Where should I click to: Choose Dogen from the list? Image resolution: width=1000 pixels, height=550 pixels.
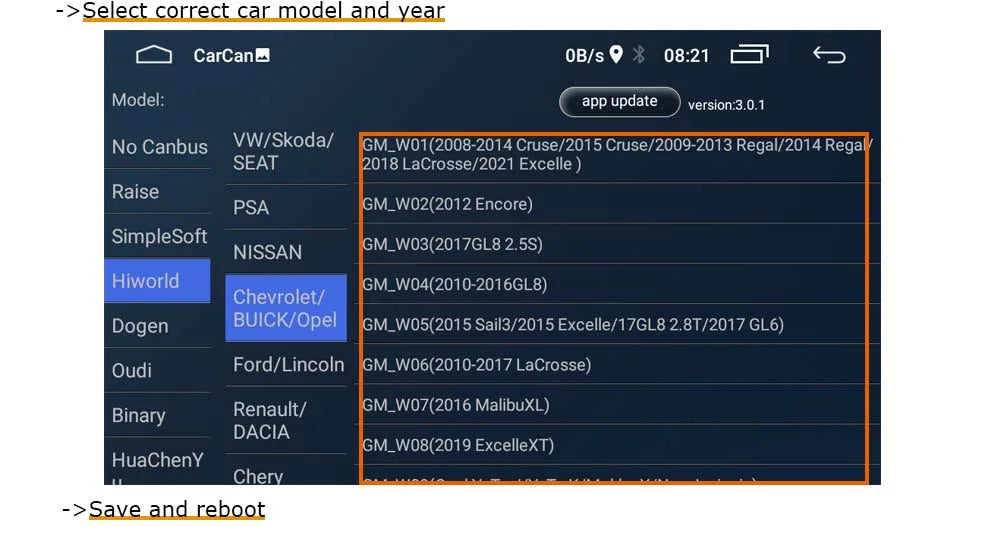[x=157, y=325]
